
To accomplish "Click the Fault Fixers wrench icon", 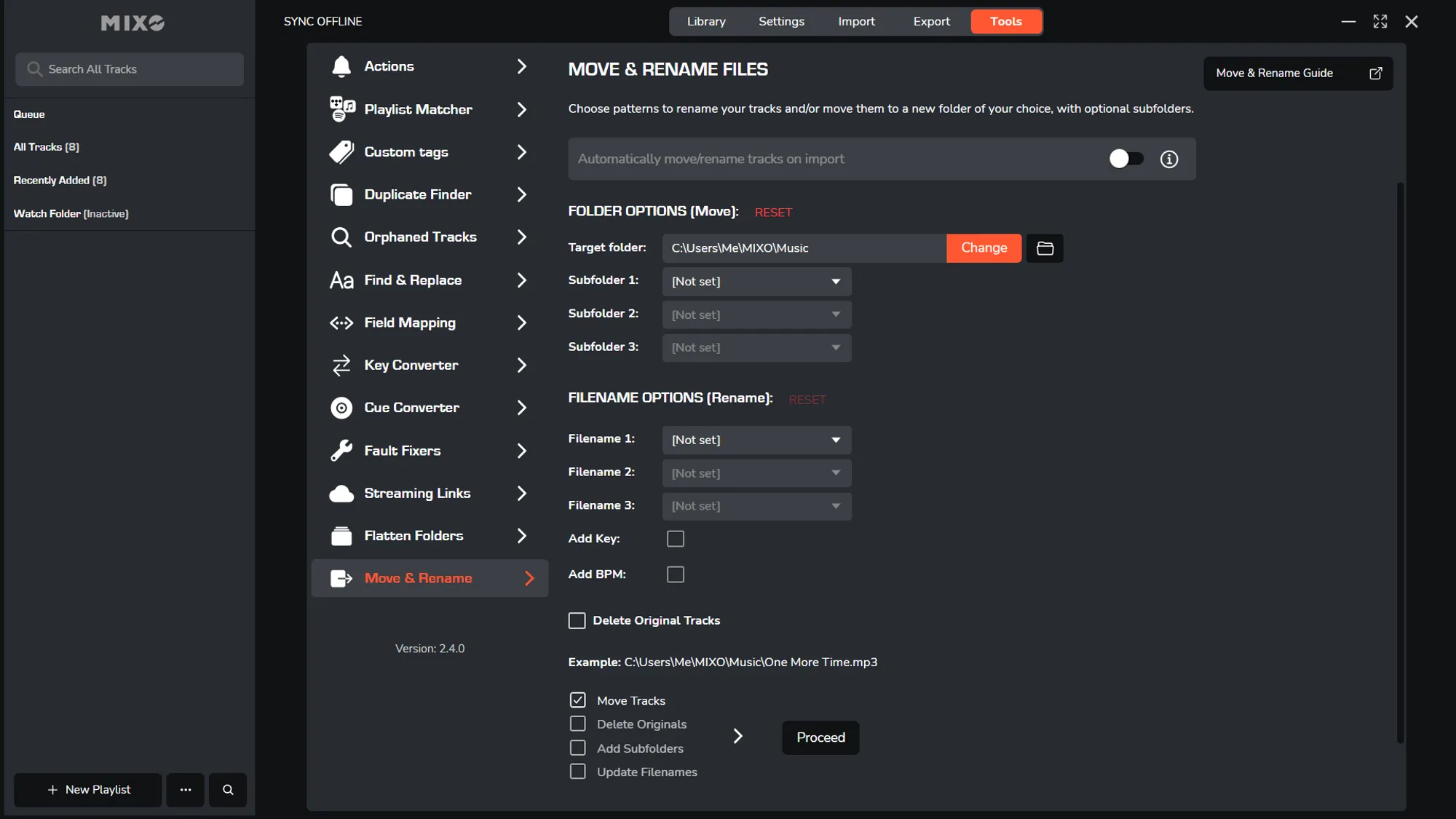I will click(341, 451).
